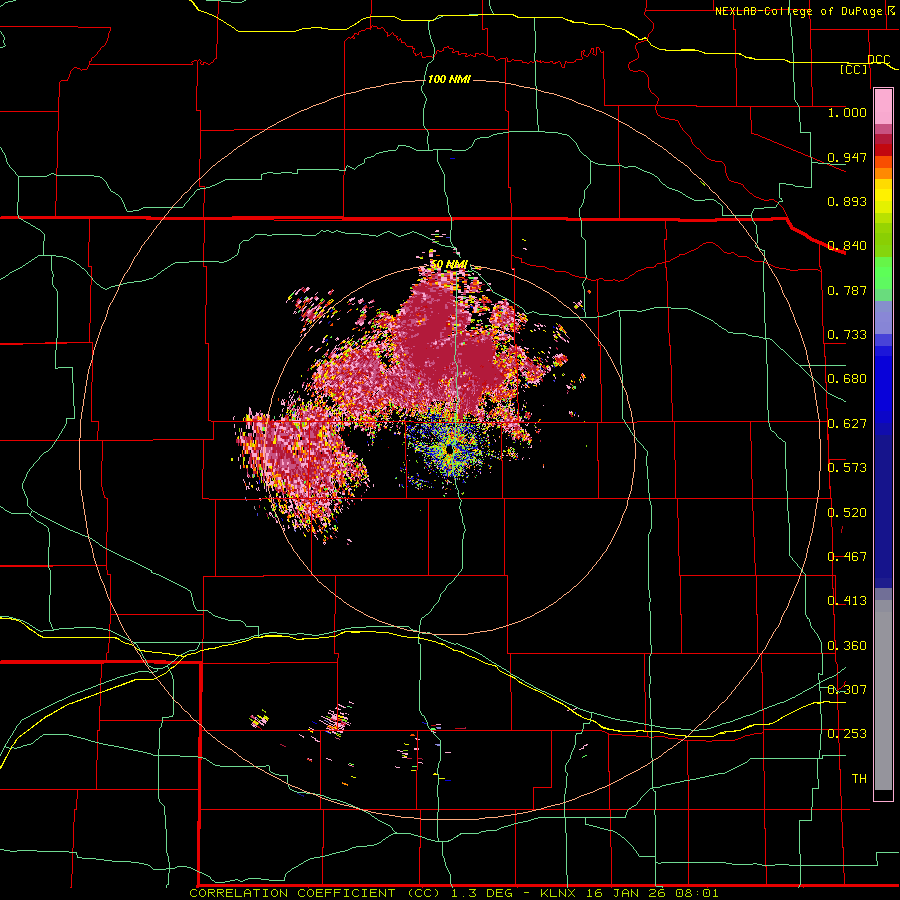Select the 0.893 value on the scale

point(847,201)
